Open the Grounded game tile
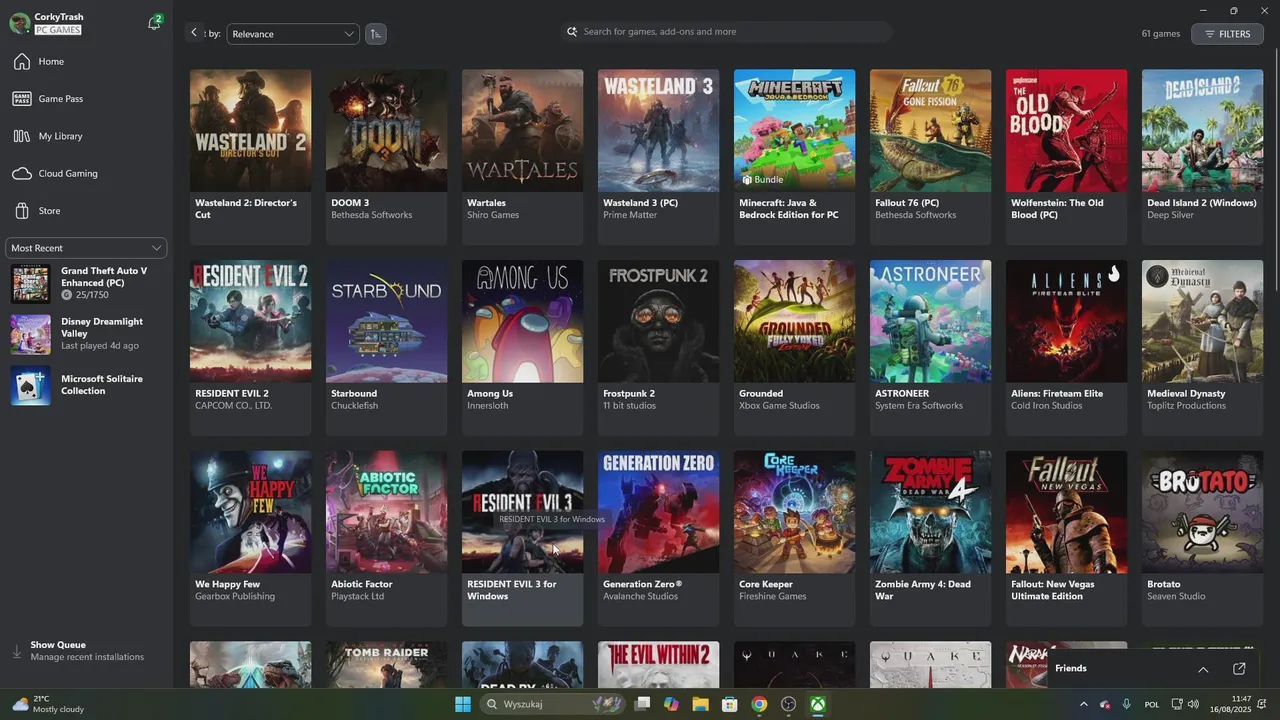The image size is (1280, 720). (x=794, y=348)
